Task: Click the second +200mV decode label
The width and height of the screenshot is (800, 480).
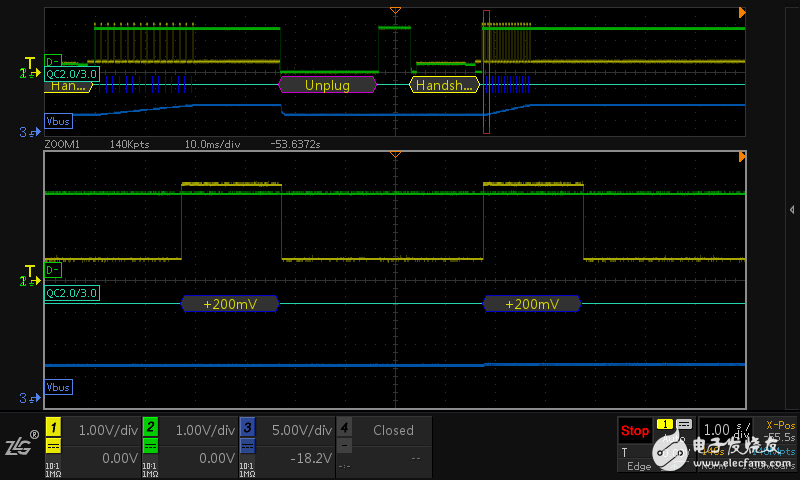Action: point(531,304)
